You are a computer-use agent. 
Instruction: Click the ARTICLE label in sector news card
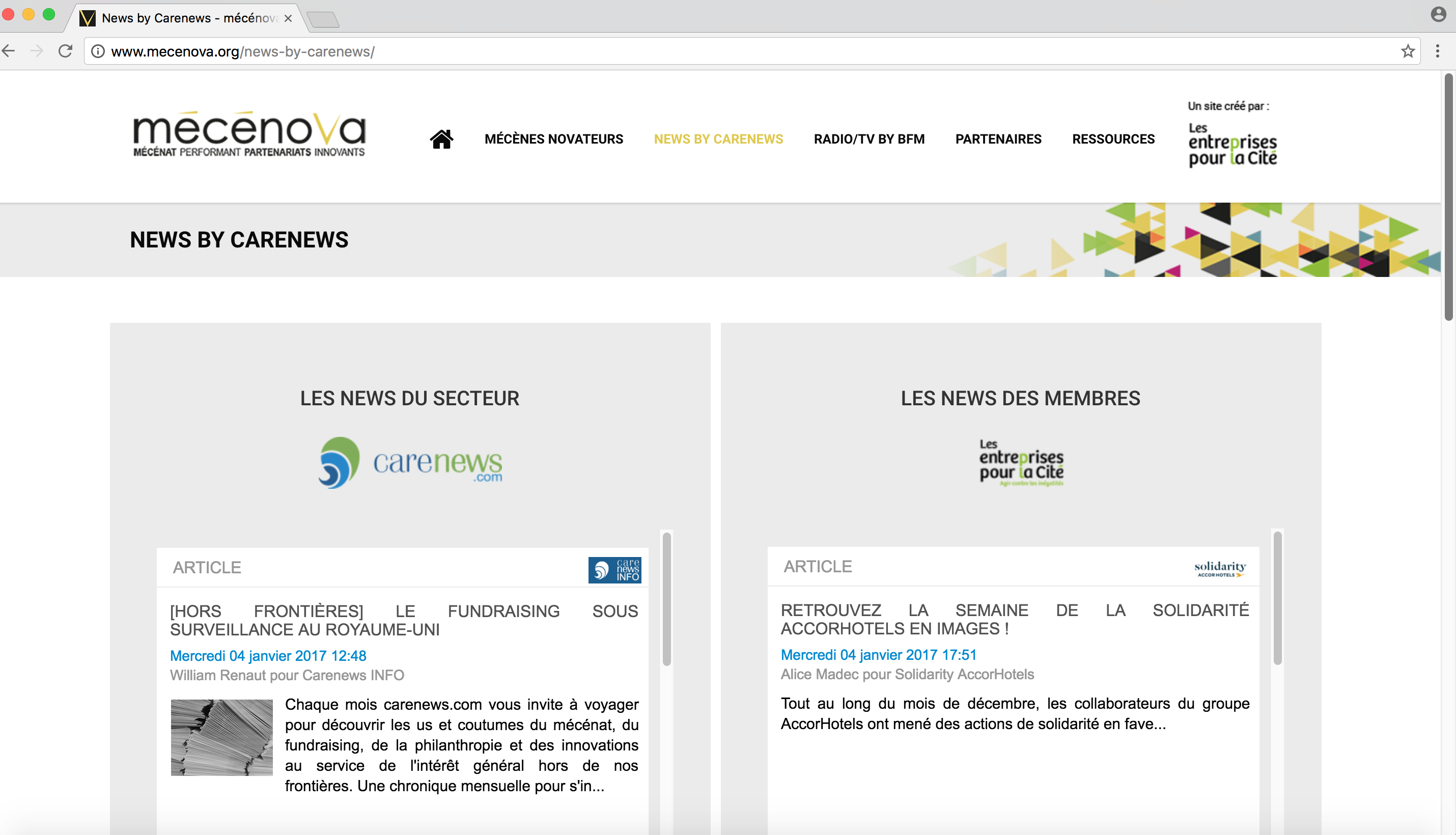point(207,567)
